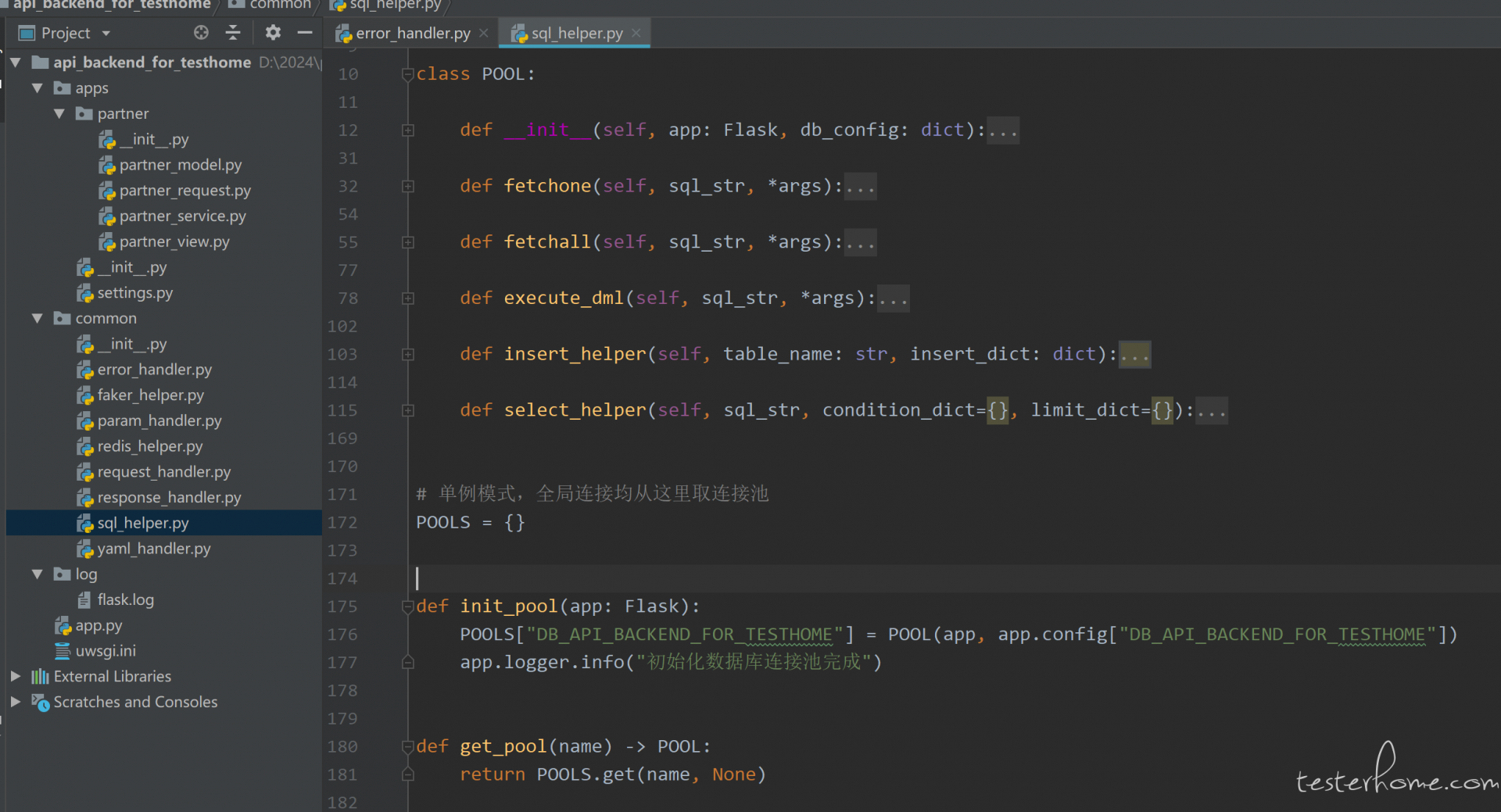Toggle fold for class POOL
The height and width of the screenshot is (812, 1501).
(x=407, y=74)
